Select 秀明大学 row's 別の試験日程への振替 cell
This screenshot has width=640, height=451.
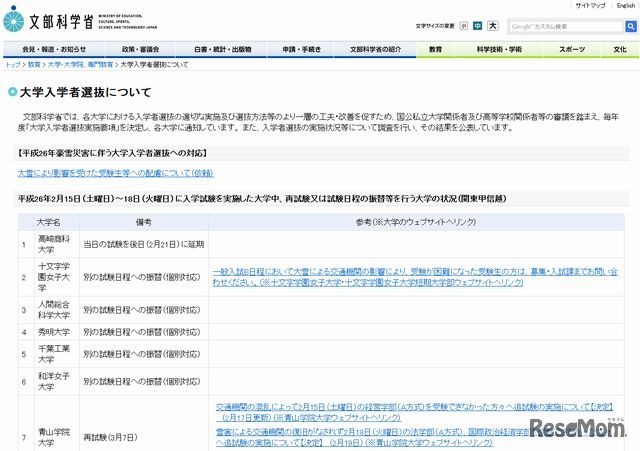(x=144, y=332)
